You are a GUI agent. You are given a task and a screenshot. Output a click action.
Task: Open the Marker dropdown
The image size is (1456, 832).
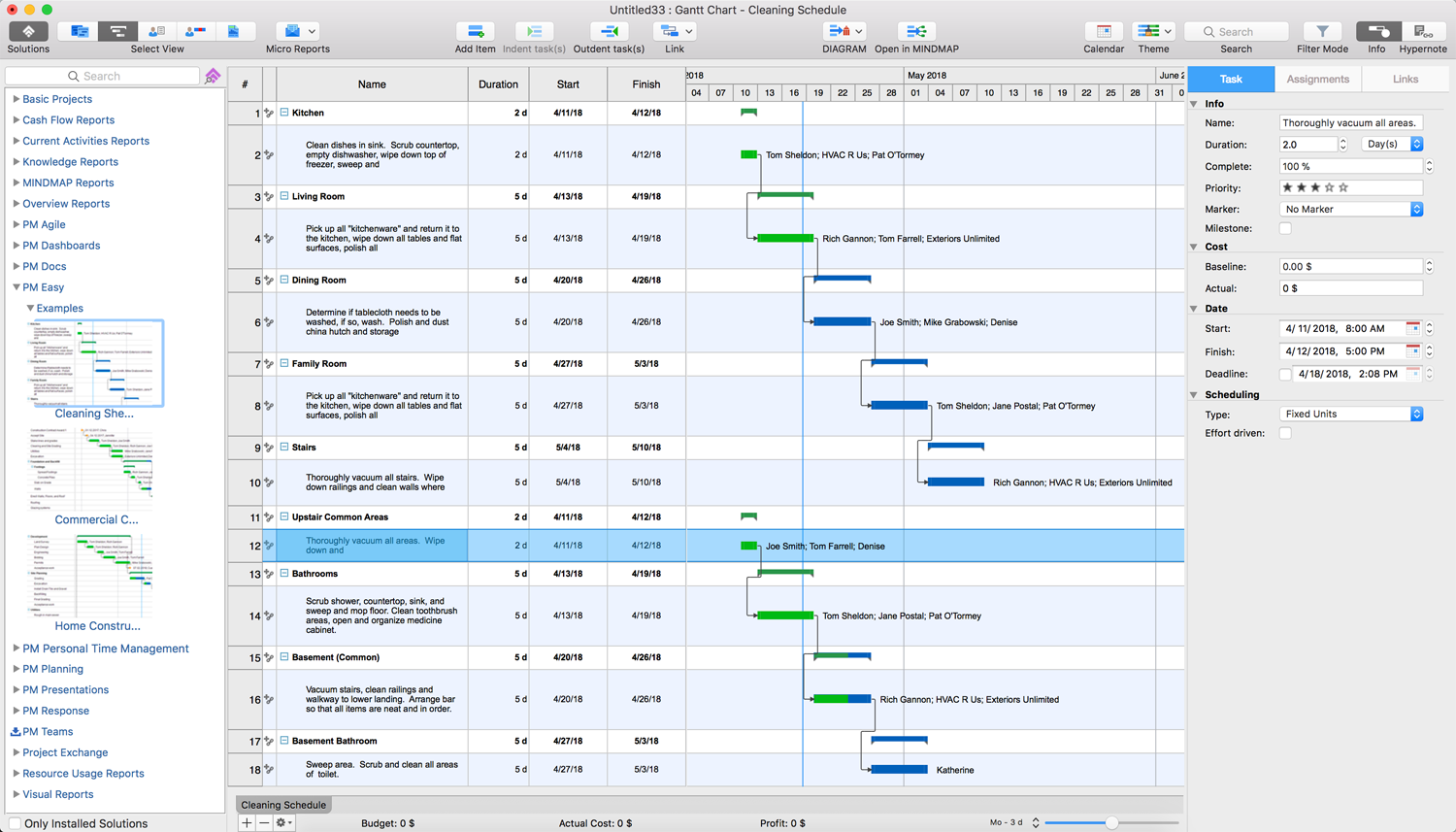1351,210
